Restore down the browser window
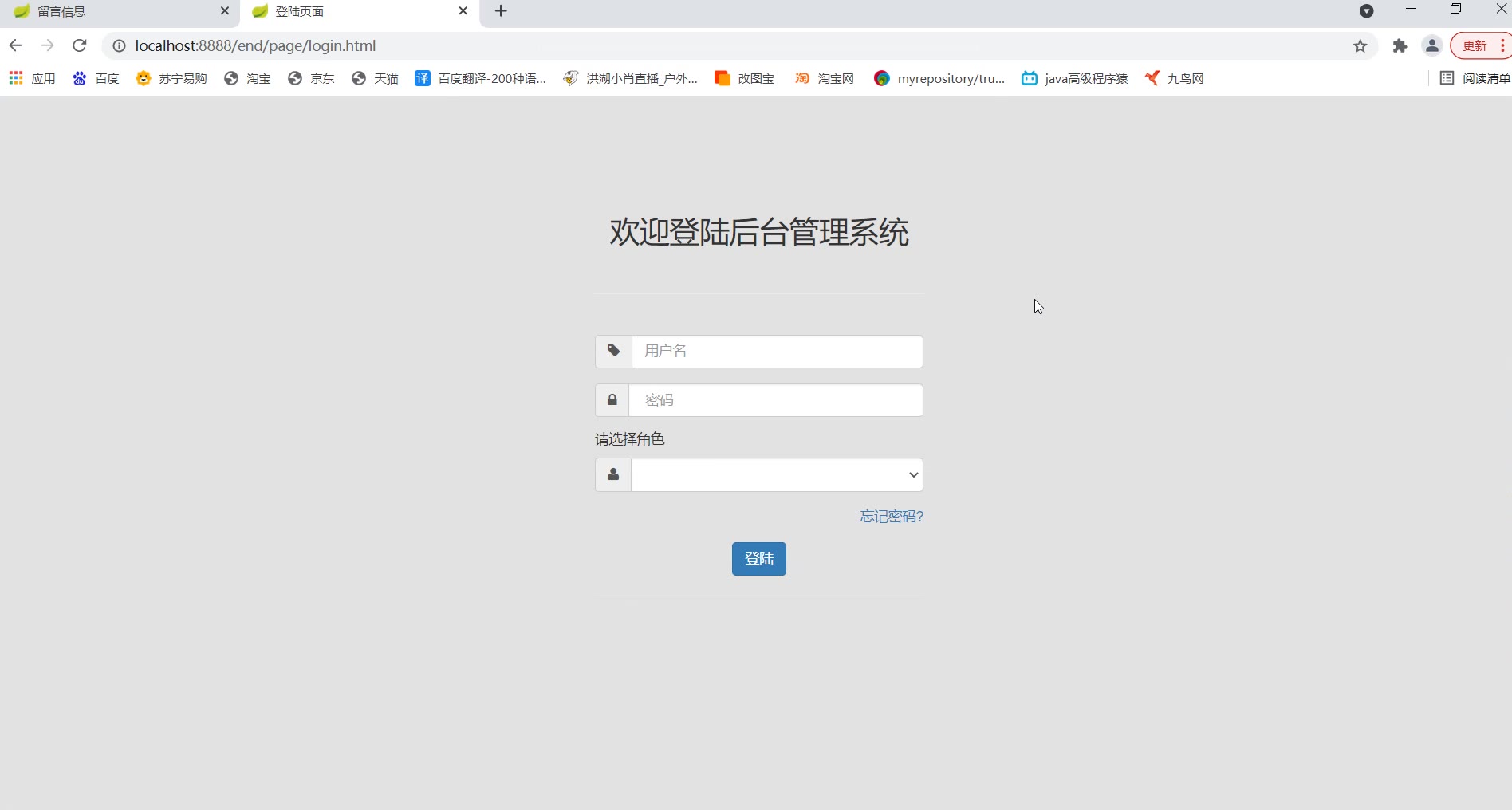1512x810 pixels. [1455, 9]
